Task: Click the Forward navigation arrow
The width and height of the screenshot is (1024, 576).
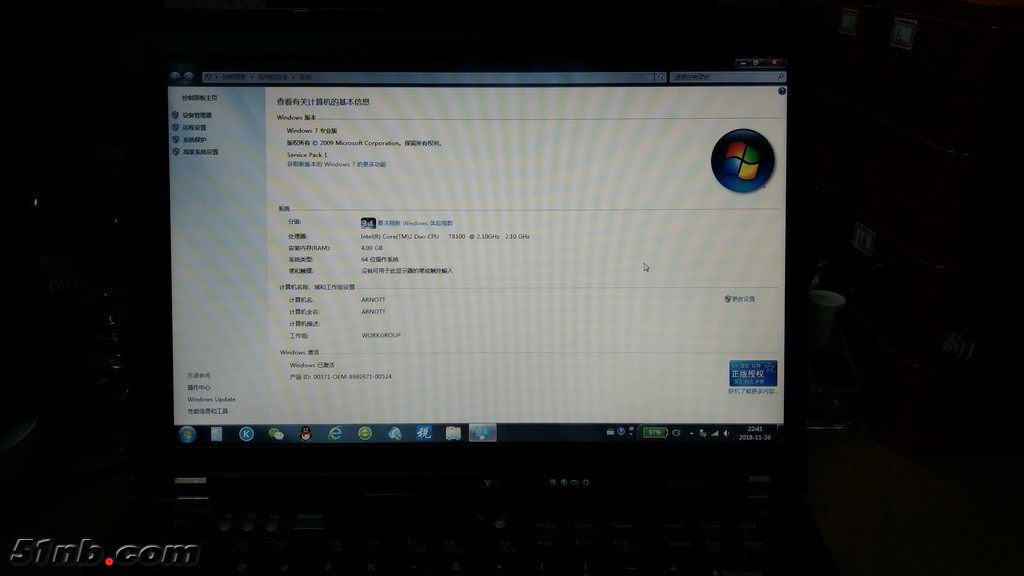Action: point(189,77)
